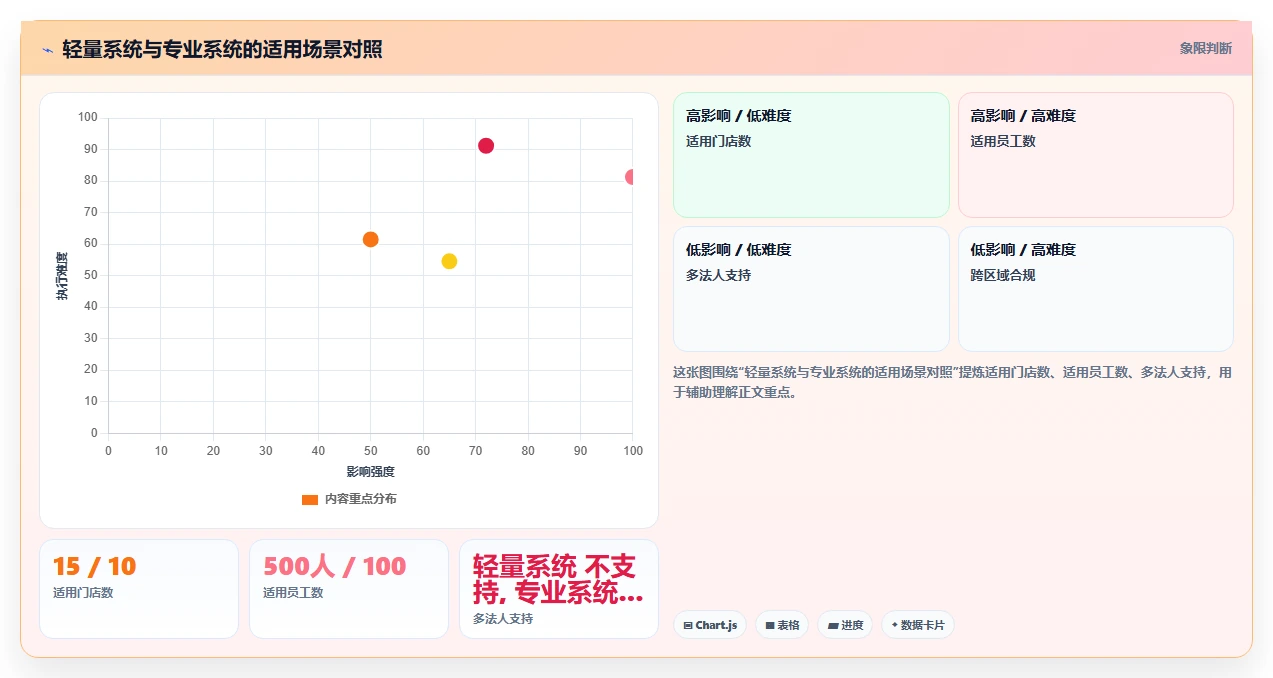Select the 高影响 / 高难度 quadrant card
1273x678 pixels.
click(x=1095, y=155)
